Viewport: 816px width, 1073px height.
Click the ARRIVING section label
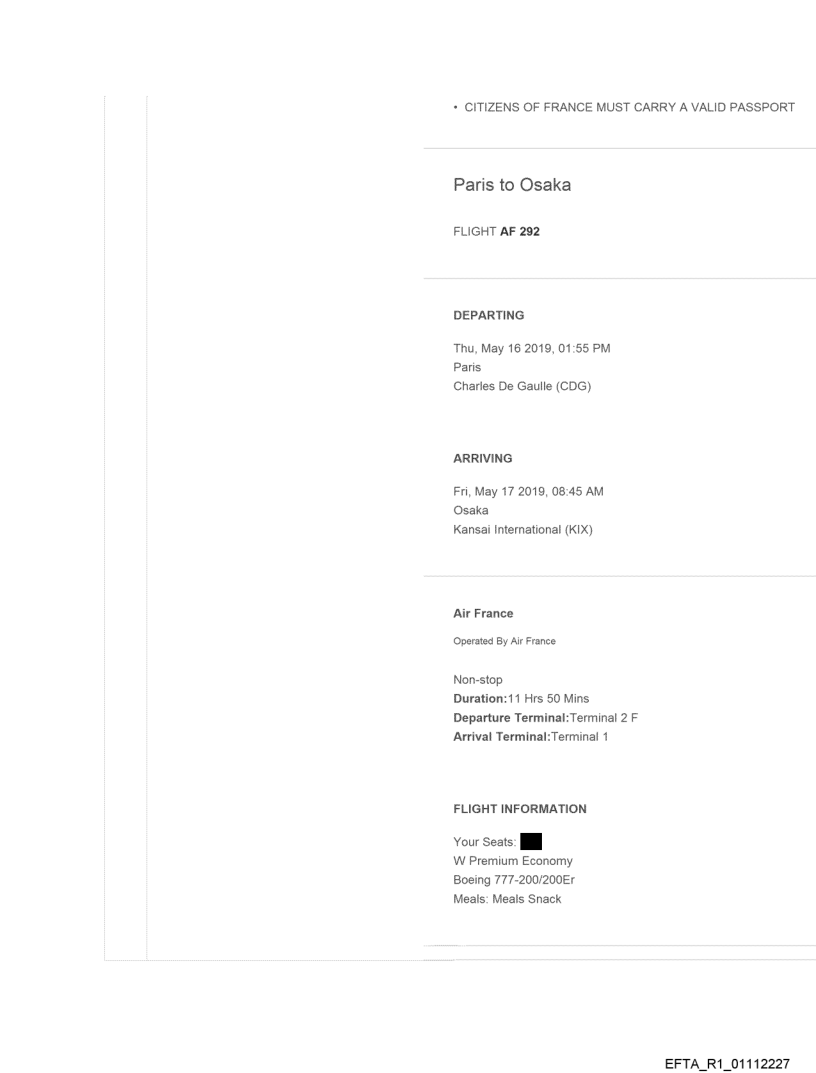pyautogui.click(x=483, y=458)
